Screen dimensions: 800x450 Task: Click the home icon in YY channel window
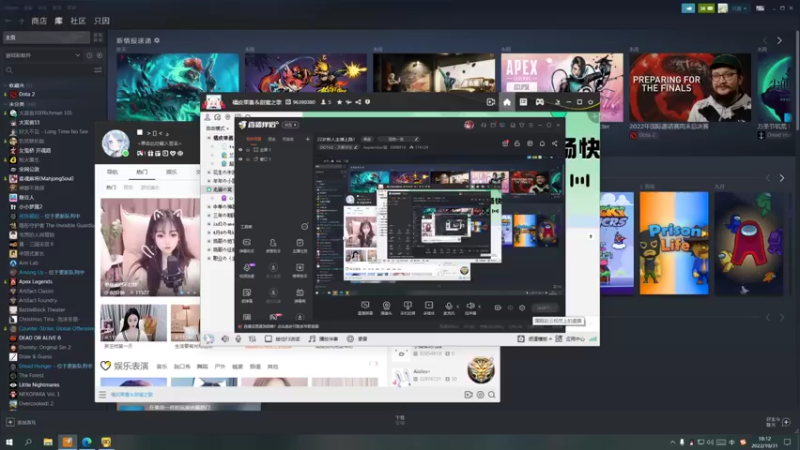507,102
